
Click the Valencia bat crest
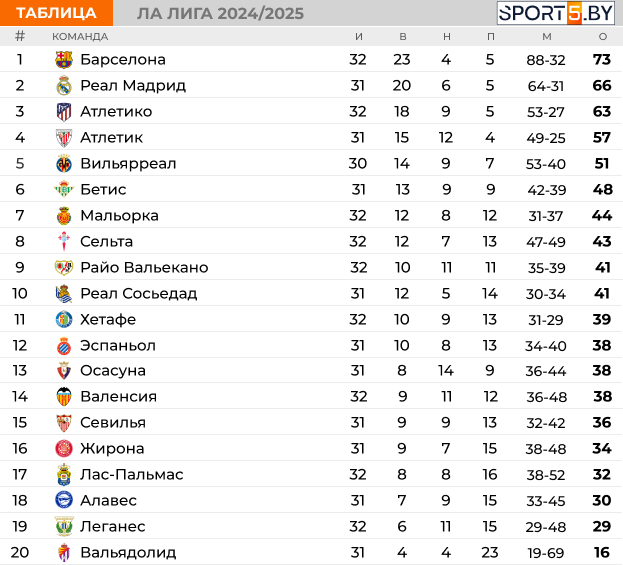pos(64,397)
